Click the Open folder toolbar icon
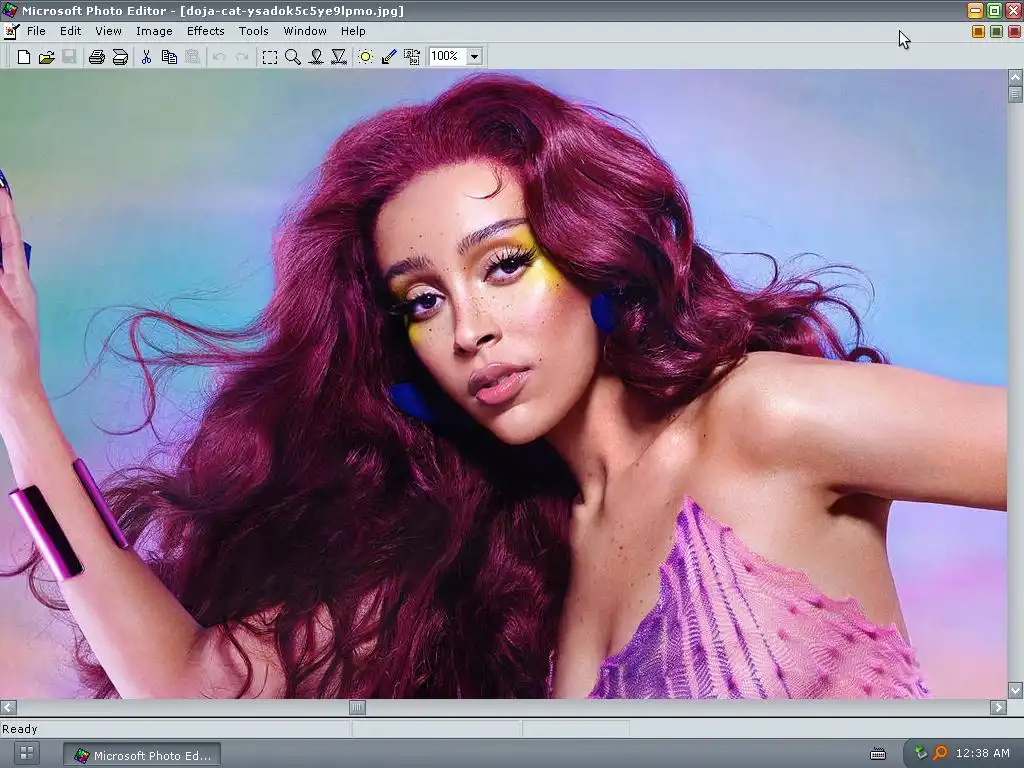Image resolution: width=1024 pixels, height=768 pixels. pos(46,57)
